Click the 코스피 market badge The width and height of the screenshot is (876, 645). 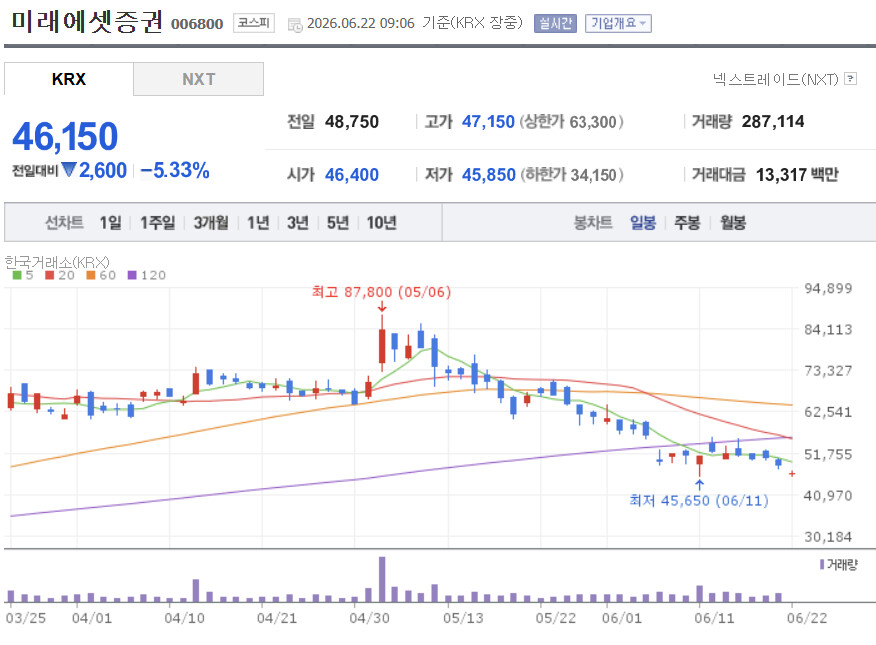254,23
